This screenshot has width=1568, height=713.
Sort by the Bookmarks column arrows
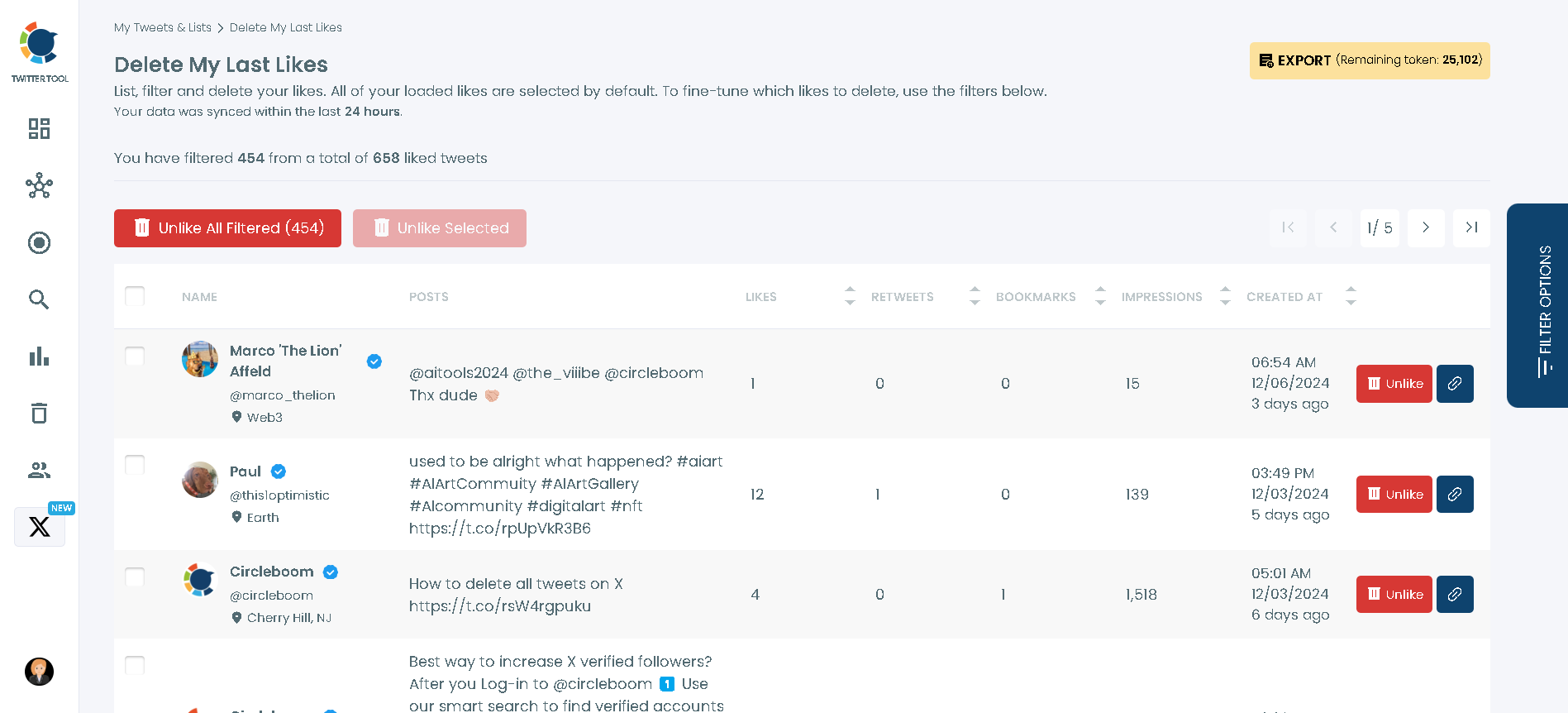click(1100, 296)
